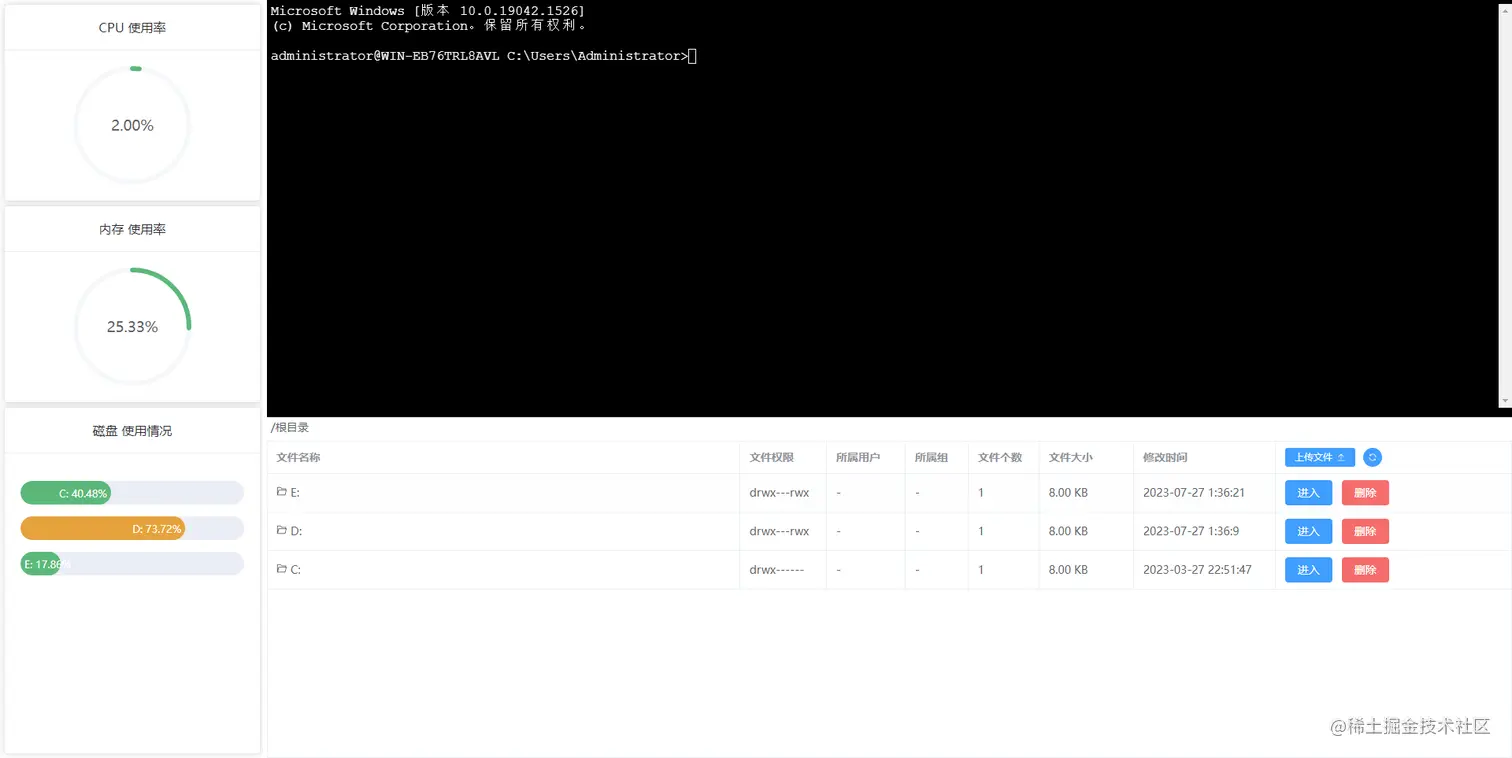Screen dimensions: 1512x758
Task: Click the /根目录 path breadcrumb
Action: pyautogui.click(x=290, y=427)
